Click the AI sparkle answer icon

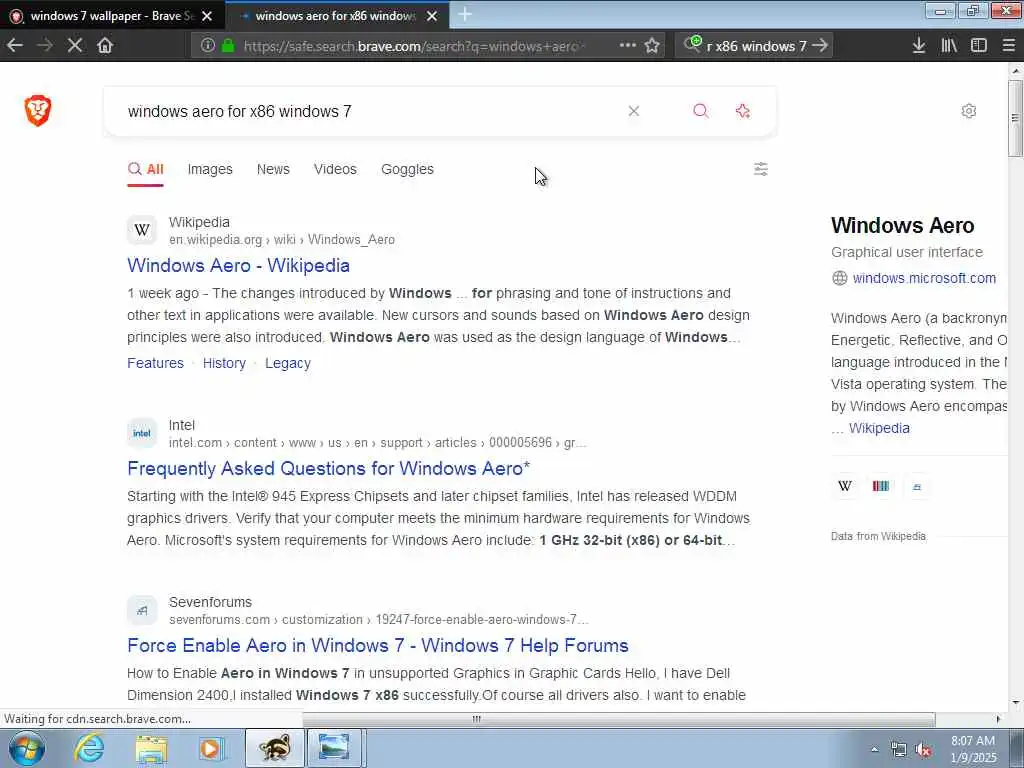point(743,111)
